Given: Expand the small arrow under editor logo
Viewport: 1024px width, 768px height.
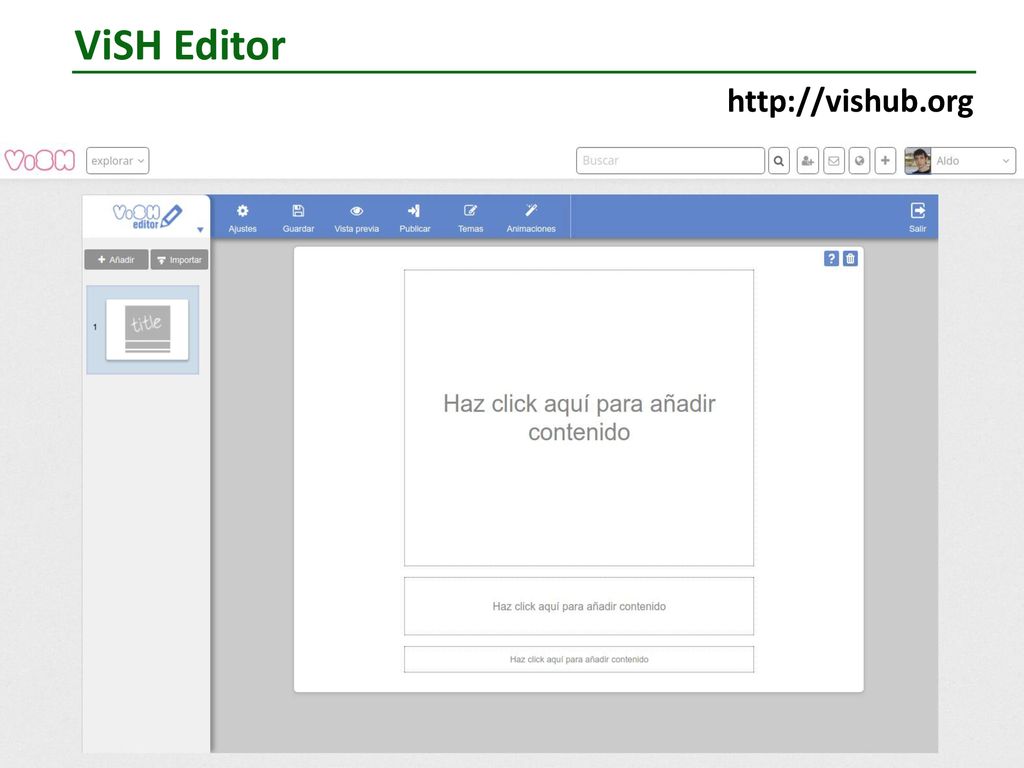Looking at the screenshot, I should [x=200, y=230].
